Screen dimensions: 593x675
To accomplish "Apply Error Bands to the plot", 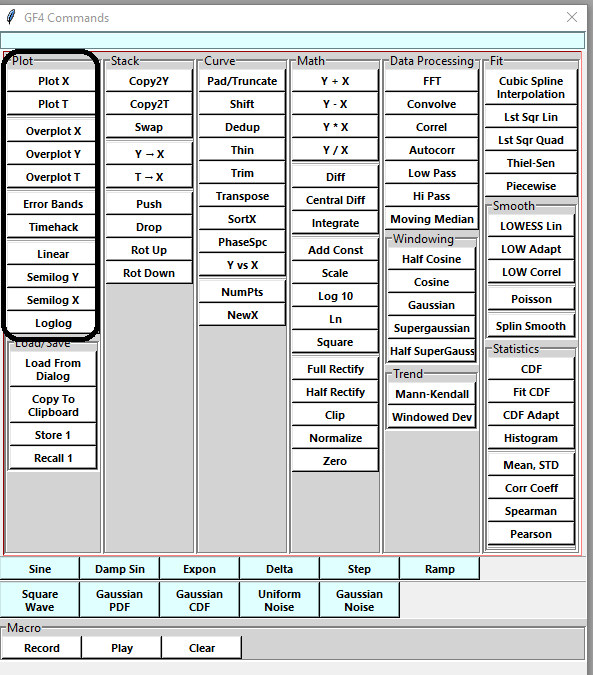I will tap(52, 204).
